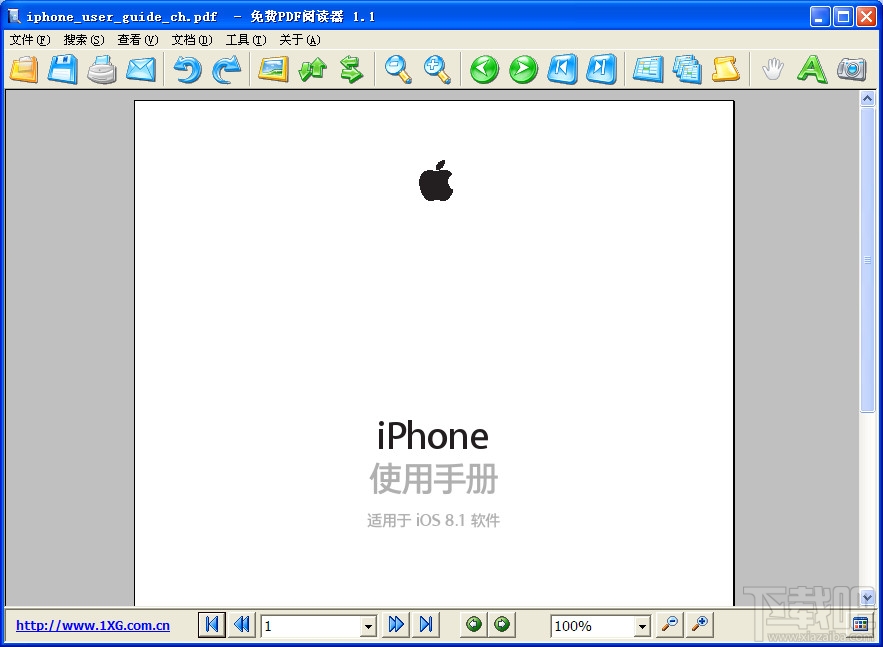Open the 查看(V) menu
This screenshot has width=883, height=647.
tap(138, 40)
